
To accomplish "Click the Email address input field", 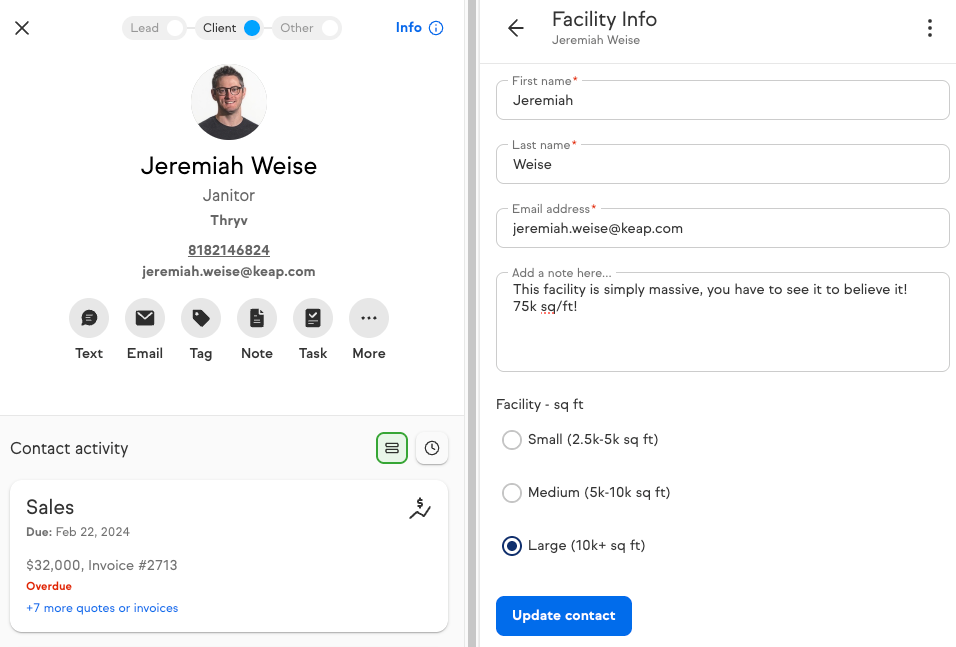I will [x=722, y=228].
